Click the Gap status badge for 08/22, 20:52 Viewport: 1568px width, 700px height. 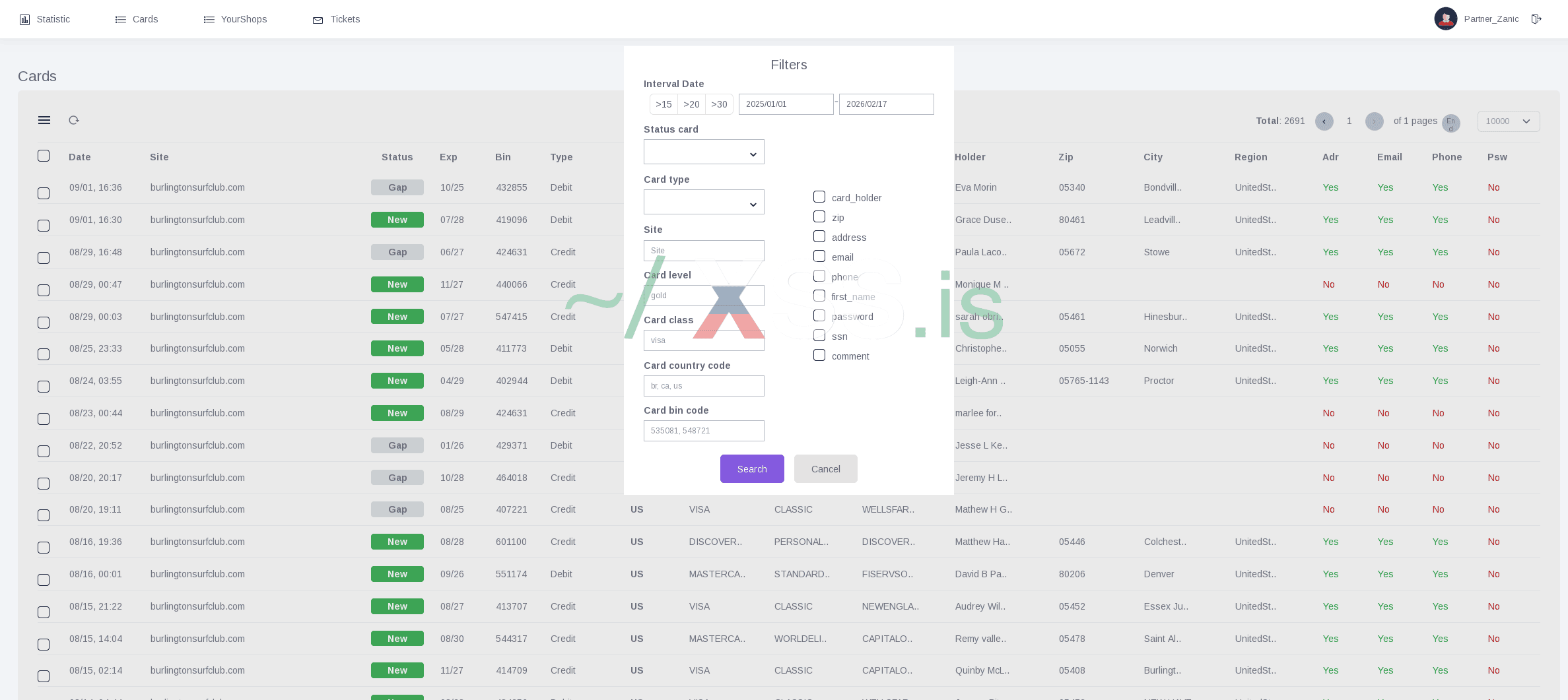click(x=397, y=445)
